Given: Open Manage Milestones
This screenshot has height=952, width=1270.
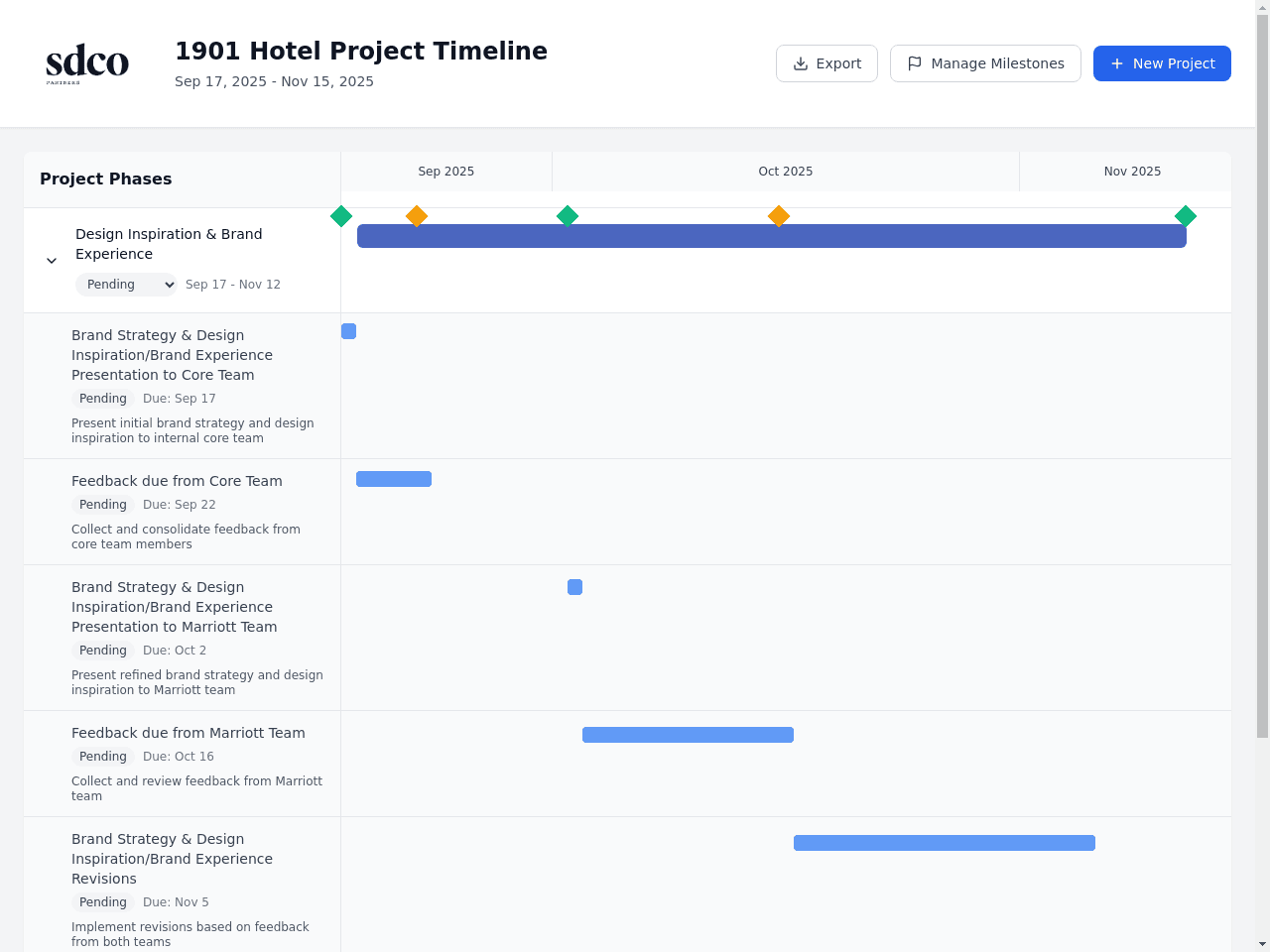Looking at the screenshot, I should tap(985, 63).
